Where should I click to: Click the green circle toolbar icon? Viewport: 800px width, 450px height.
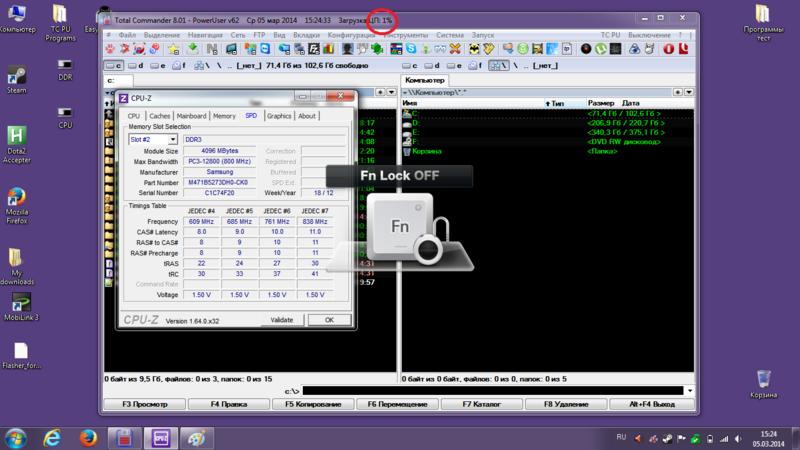coord(522,49)
